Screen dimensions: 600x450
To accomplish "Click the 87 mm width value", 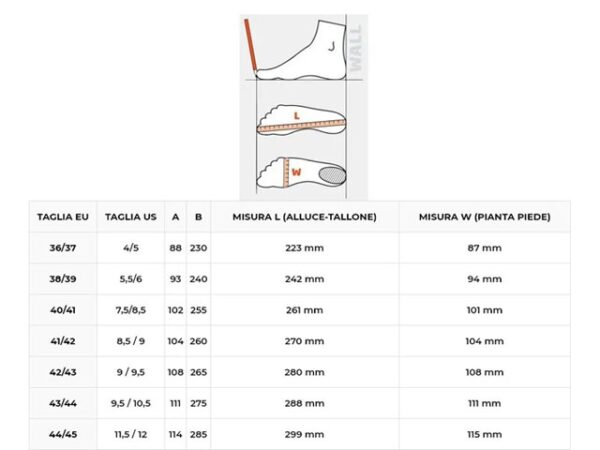I will [485, 248].
